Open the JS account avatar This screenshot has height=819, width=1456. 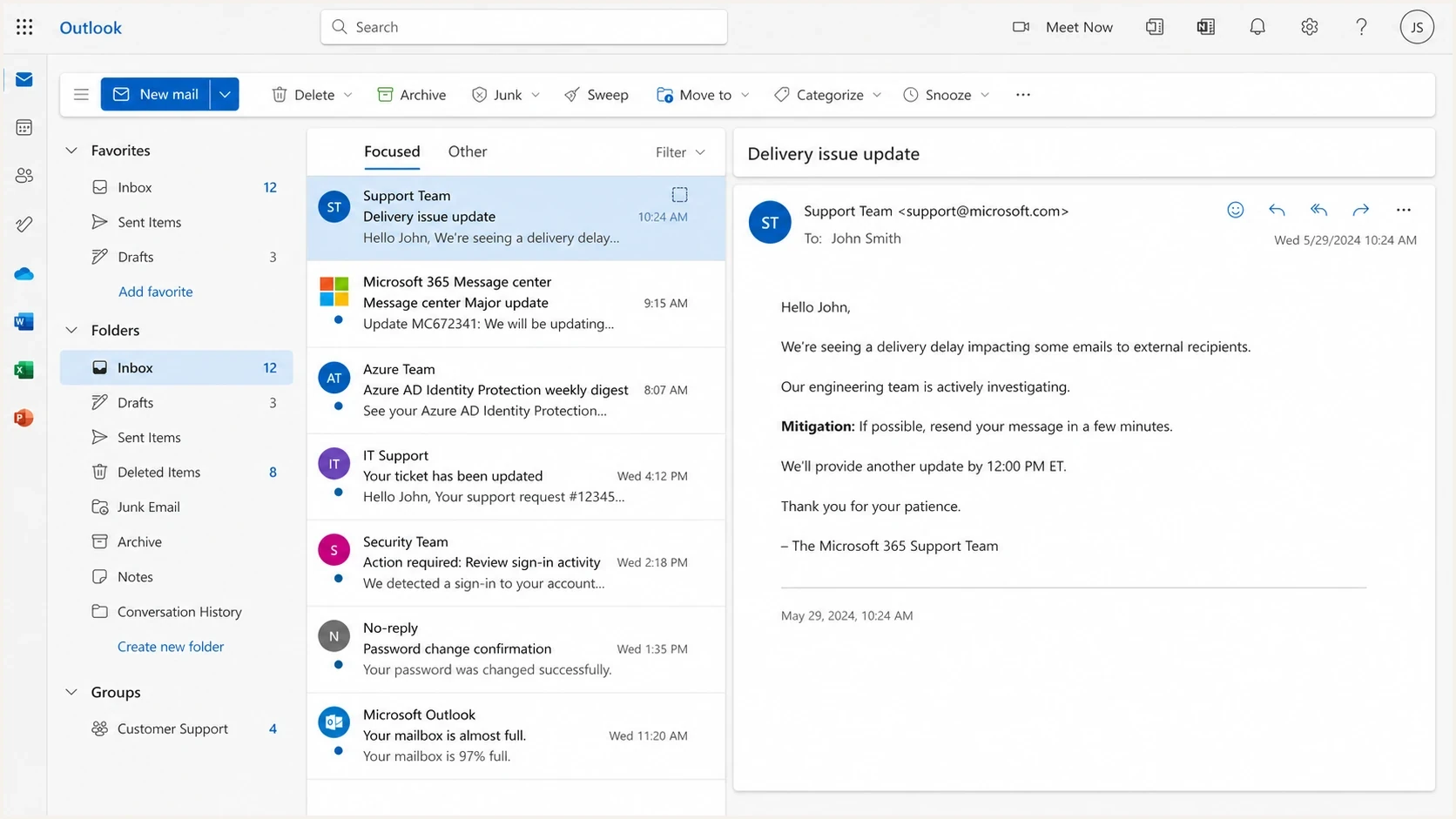[1417, 27]
